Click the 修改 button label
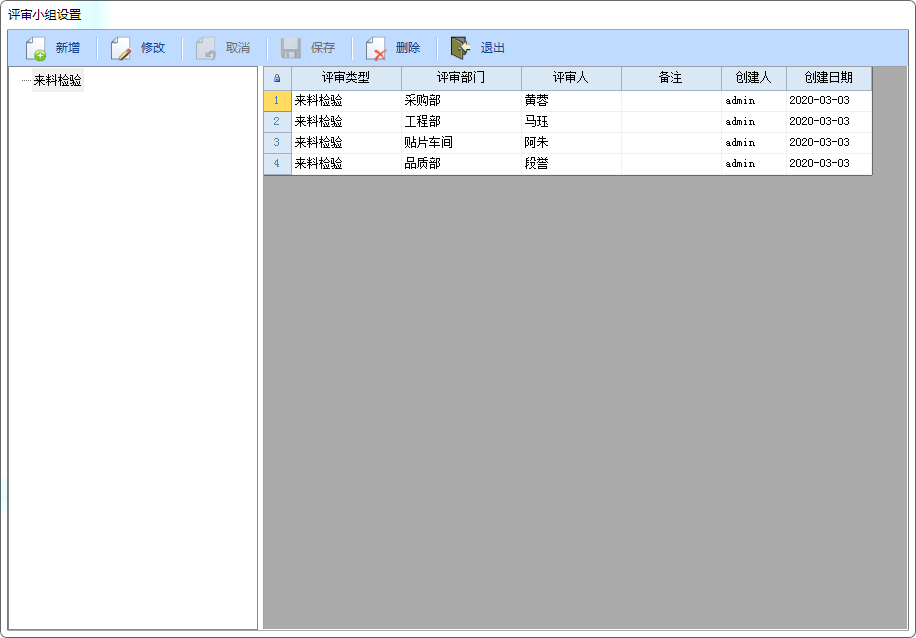This screenshot has width=916, height=638. tap(153, 48)
